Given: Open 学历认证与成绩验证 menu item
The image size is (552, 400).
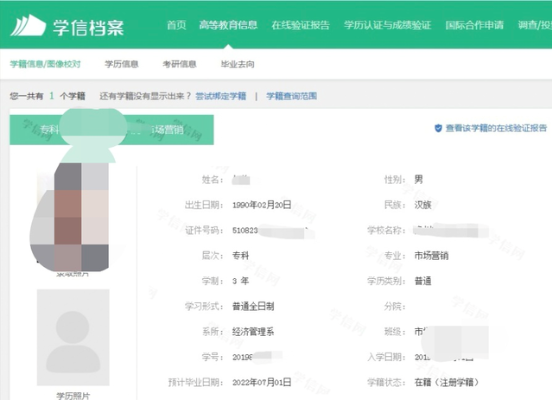Looking at the screenshot, I should [x=387, y=25].
